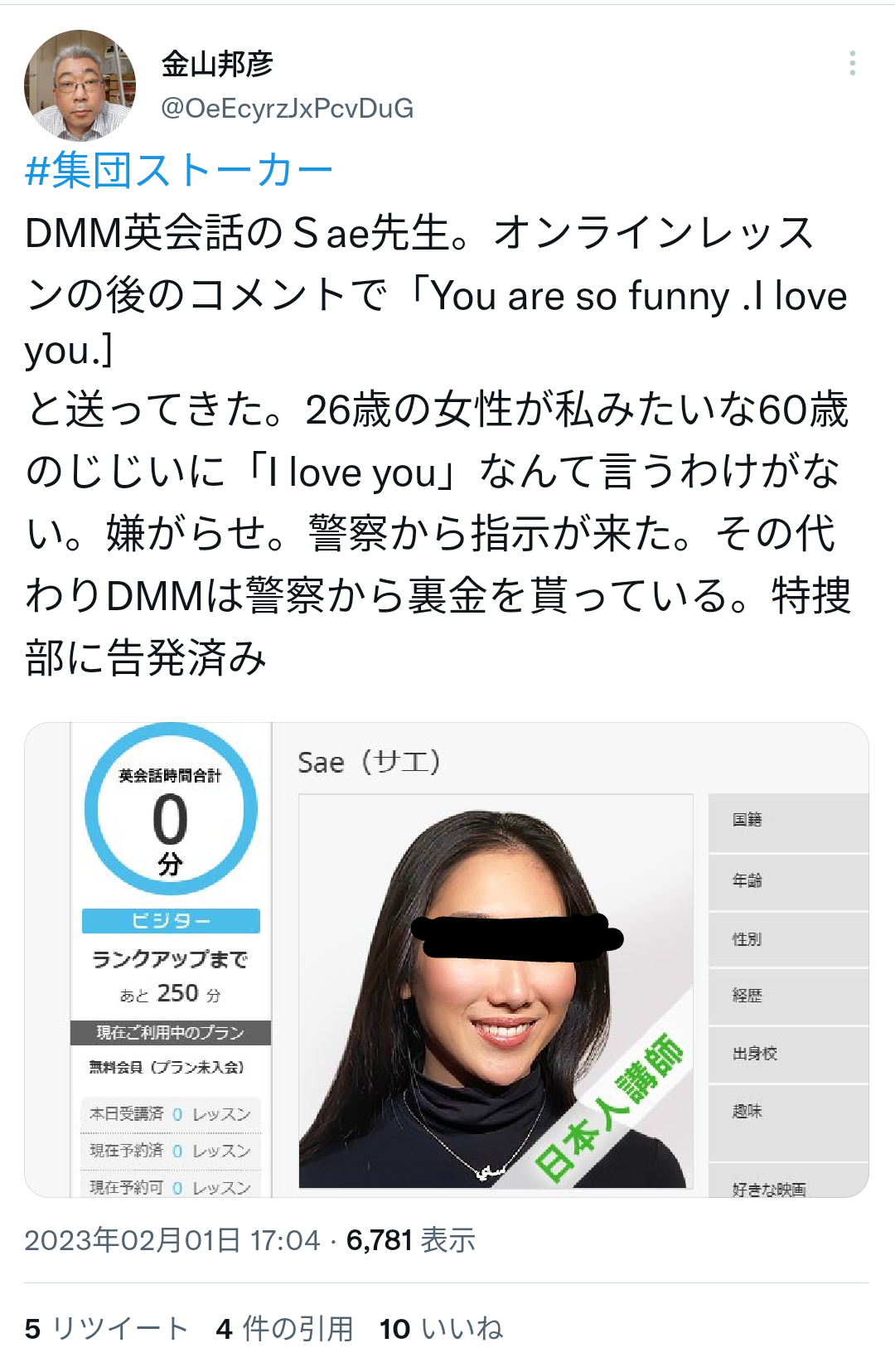Click the 現在ご利用中のプラン header

[x=171, y=1032]
